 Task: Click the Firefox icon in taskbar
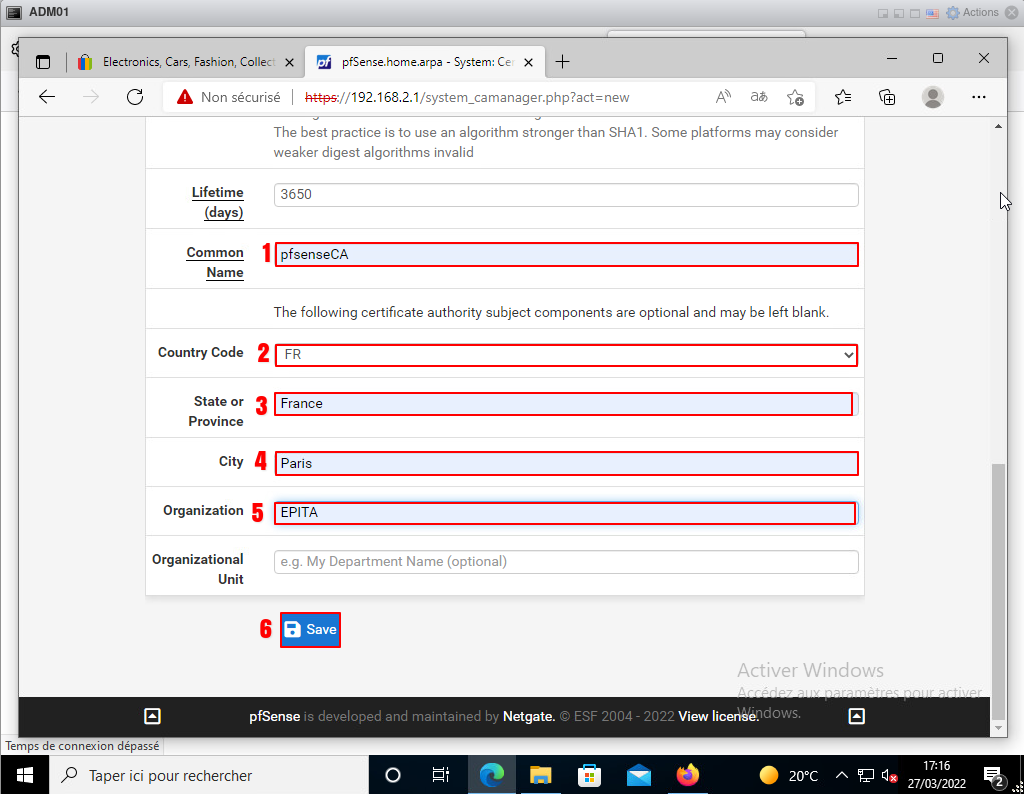coord(687,775)
